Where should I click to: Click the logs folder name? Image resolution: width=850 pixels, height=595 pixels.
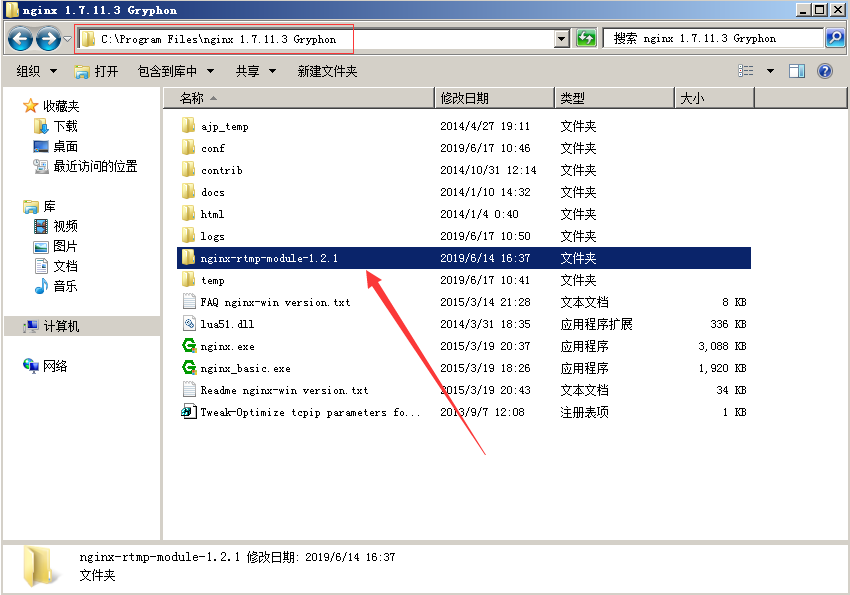point(212,236)
